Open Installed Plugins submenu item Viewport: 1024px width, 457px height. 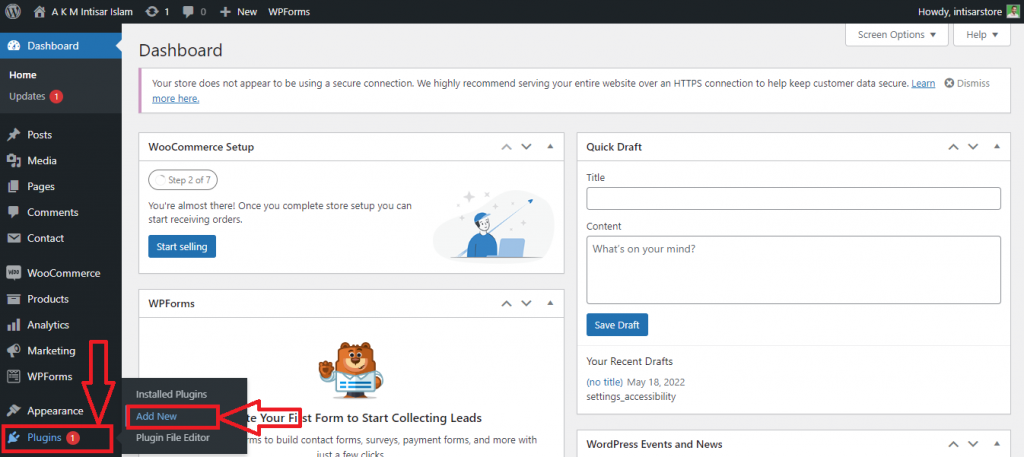coord(171,394)
